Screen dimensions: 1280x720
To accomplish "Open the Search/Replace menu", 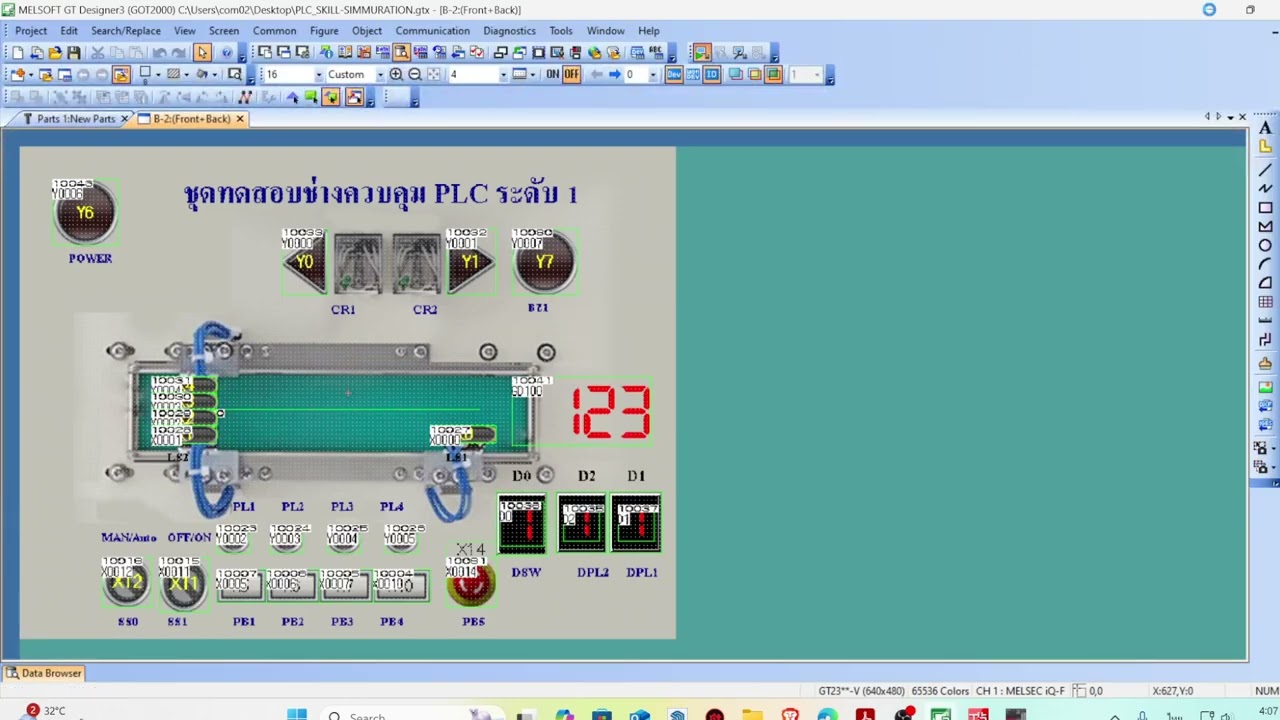I will 126,30.
